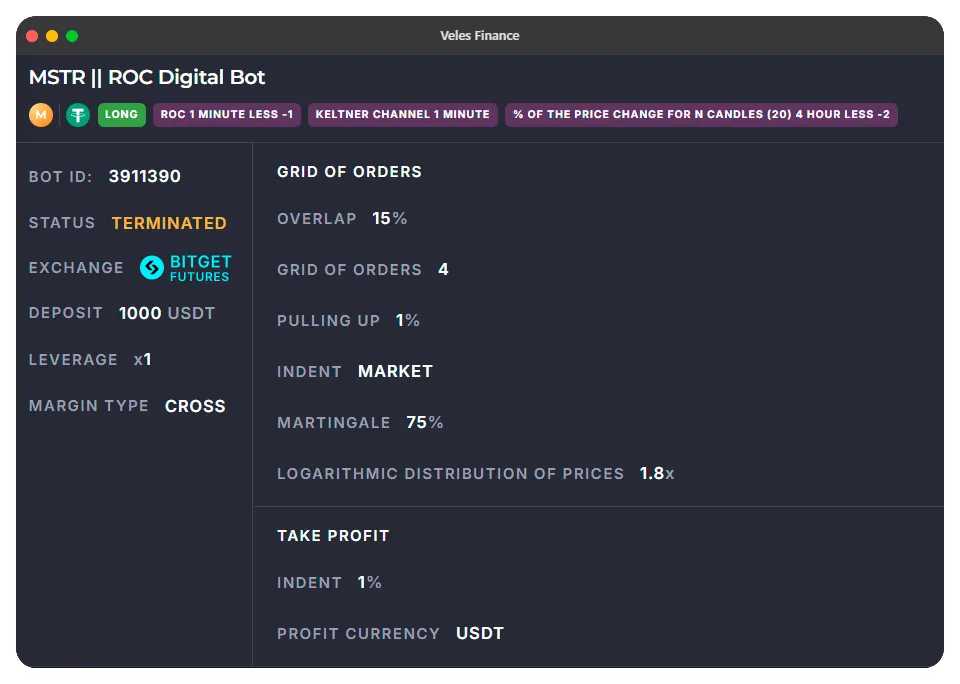Click the % of Price Change filter tag
This screenshot has width=960, height=684.
point(701,115)
